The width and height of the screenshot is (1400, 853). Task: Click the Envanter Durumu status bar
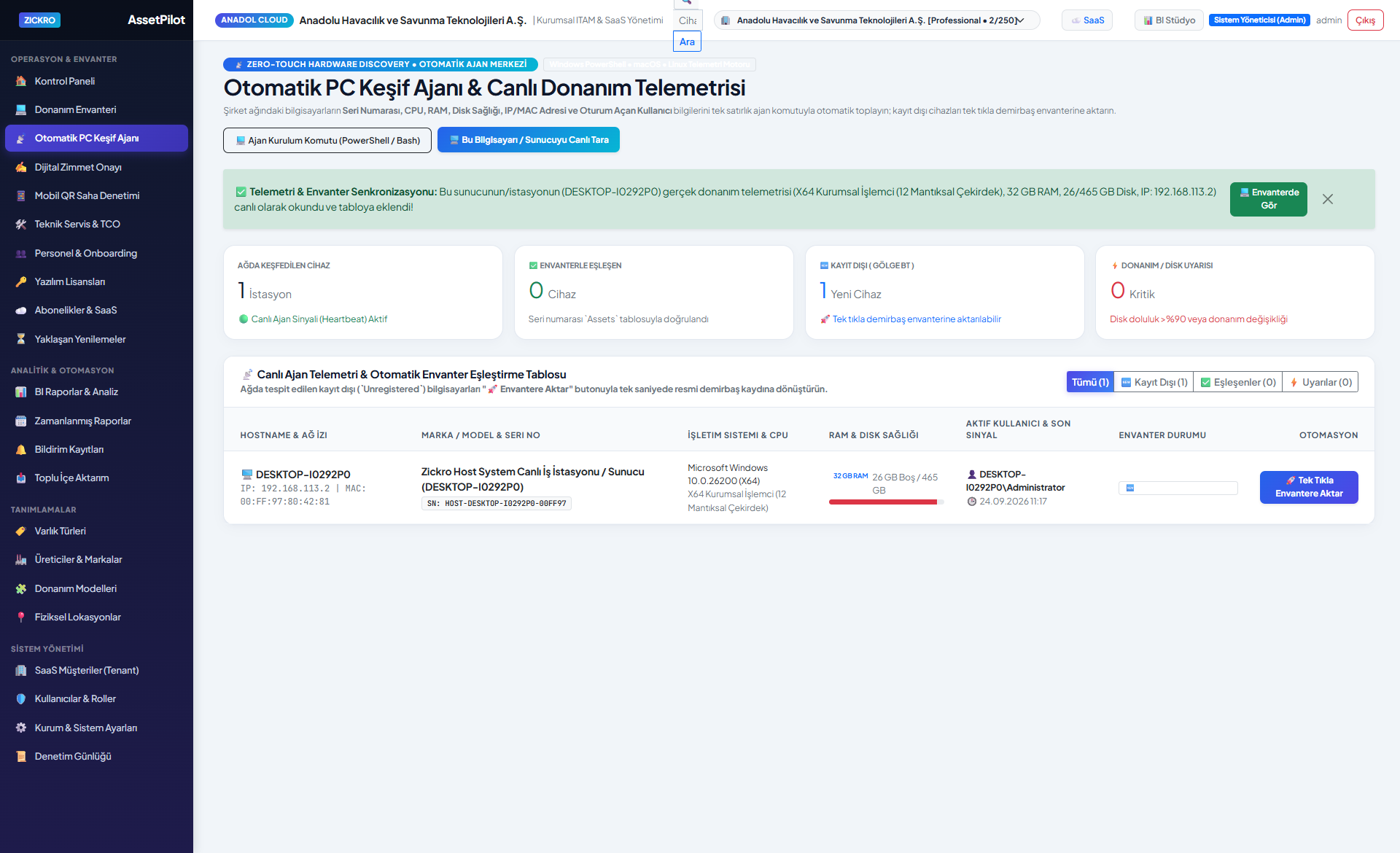pyautogui.click(x=1178, y=488)
